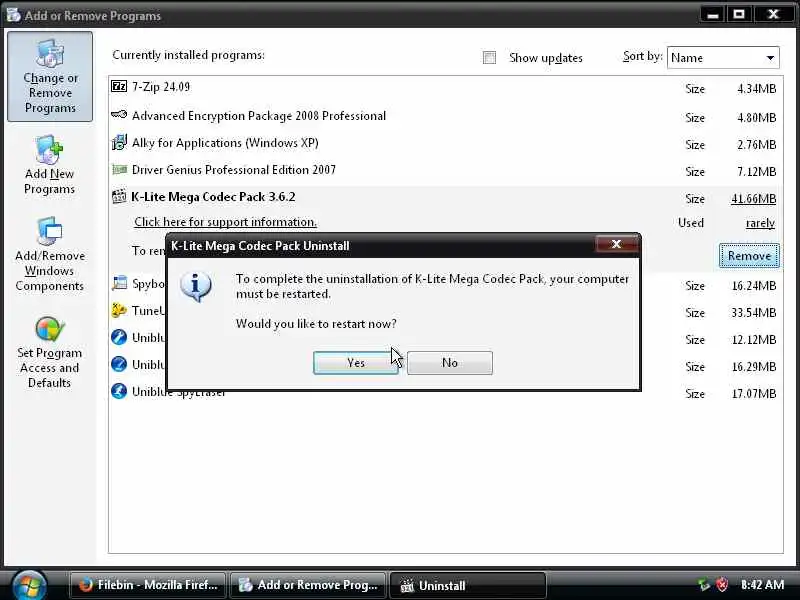Click the K-Lite Mega Codec Pack icon
800x600 pixels.
pyautogui.click(x=119, y=196)
